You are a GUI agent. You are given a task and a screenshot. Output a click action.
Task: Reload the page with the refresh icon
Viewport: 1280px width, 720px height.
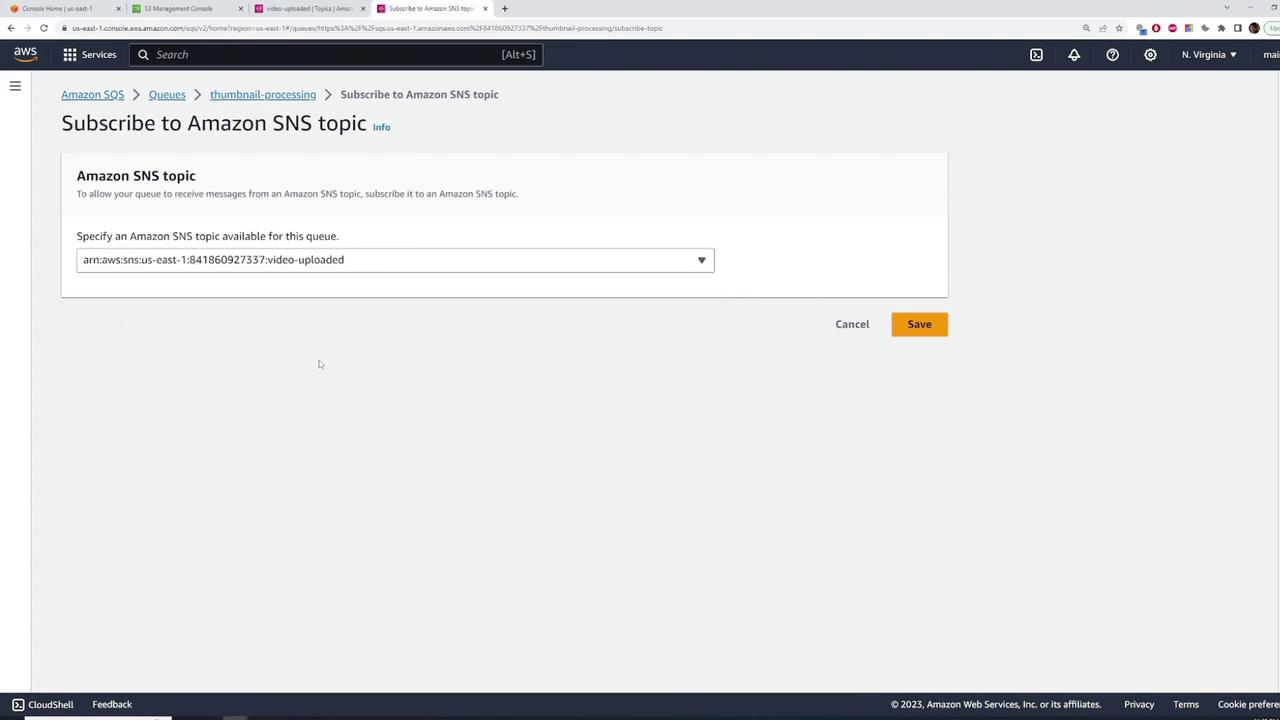[44, 28]
